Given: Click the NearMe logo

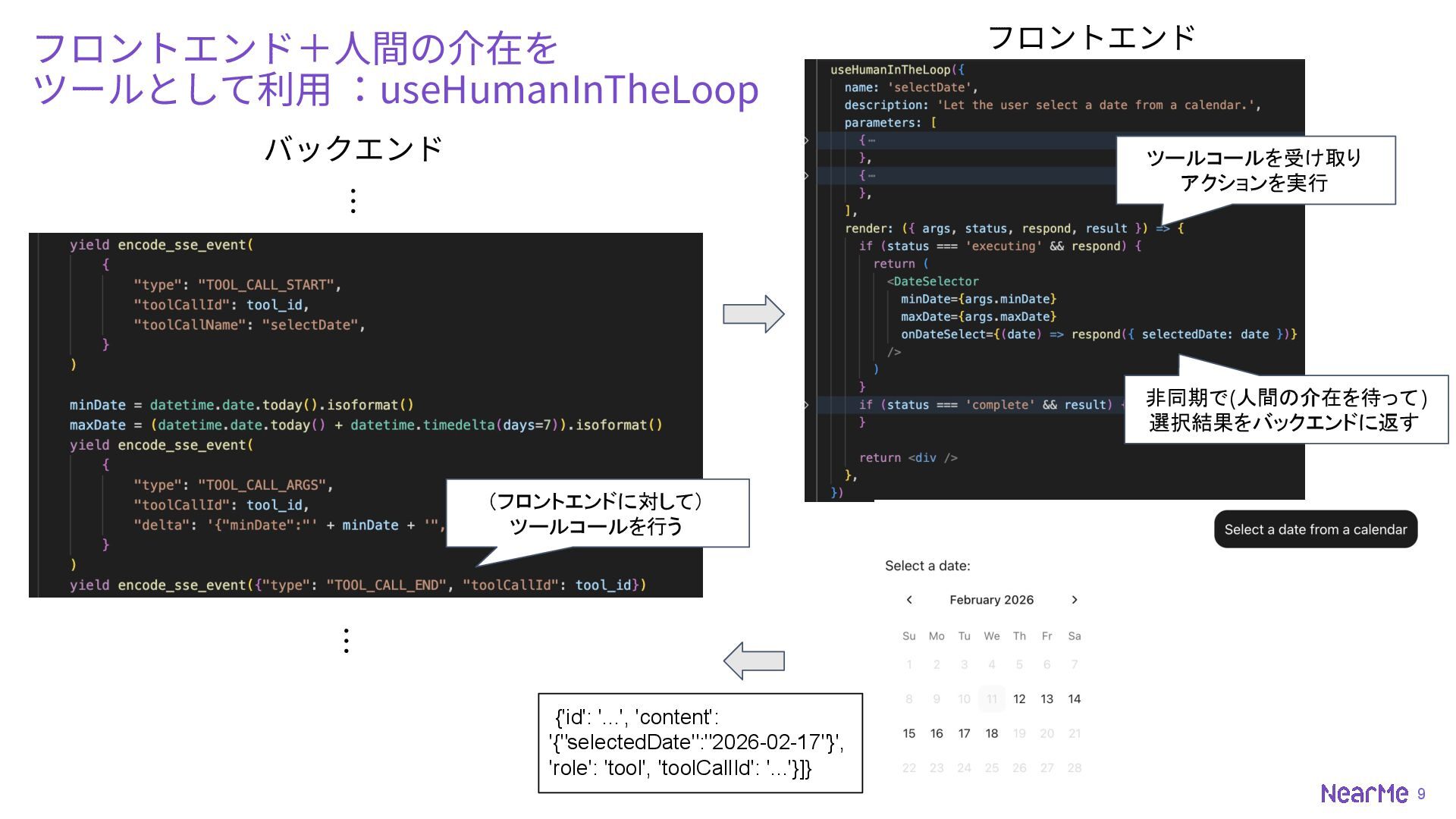Looking at the screenshot, I should (1363, 793).
